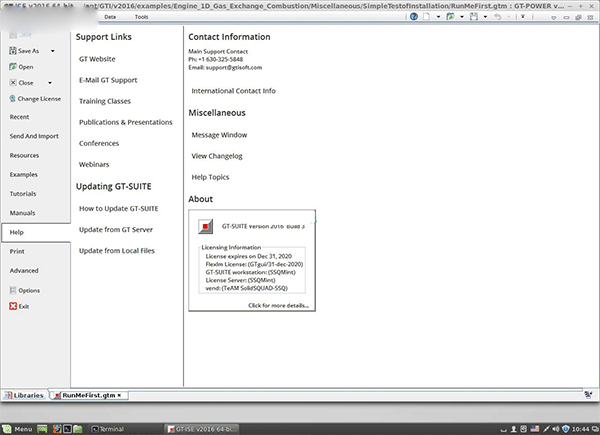
Task: Click the GT-ISE v2016 taskbar button
Action: [202, 429]
